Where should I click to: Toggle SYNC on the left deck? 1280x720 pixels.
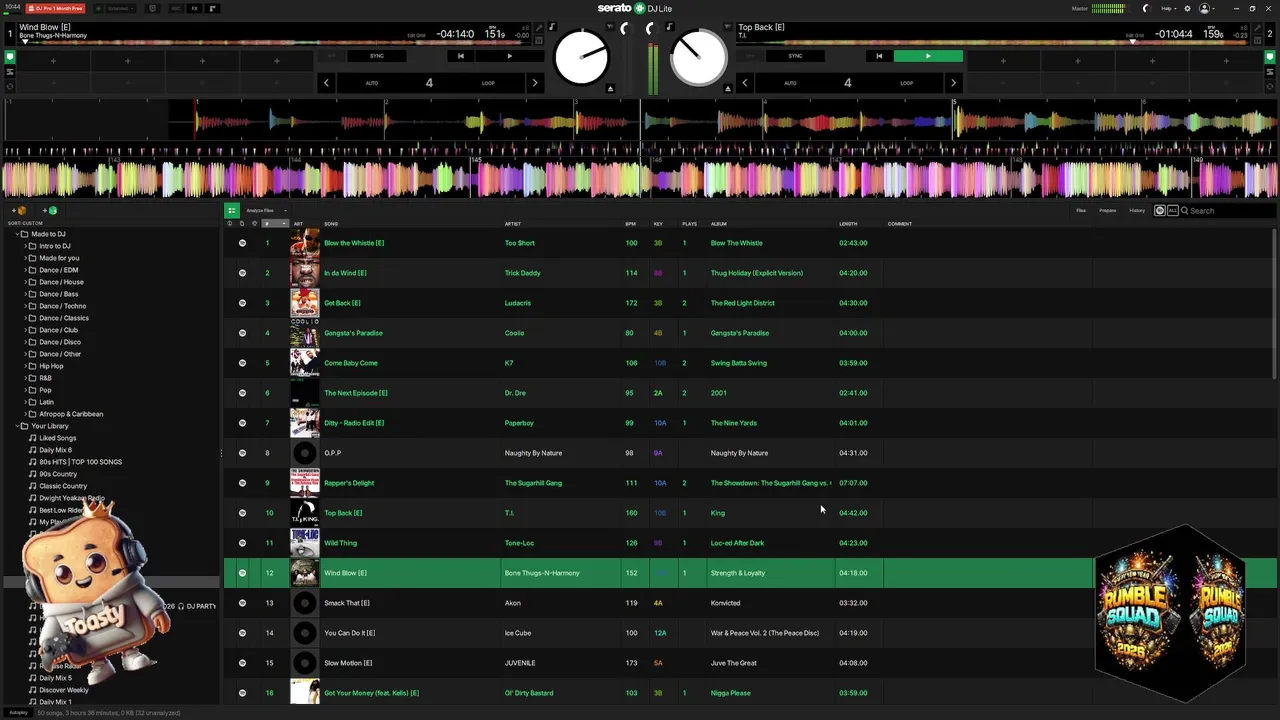click(x=377, y=56)
